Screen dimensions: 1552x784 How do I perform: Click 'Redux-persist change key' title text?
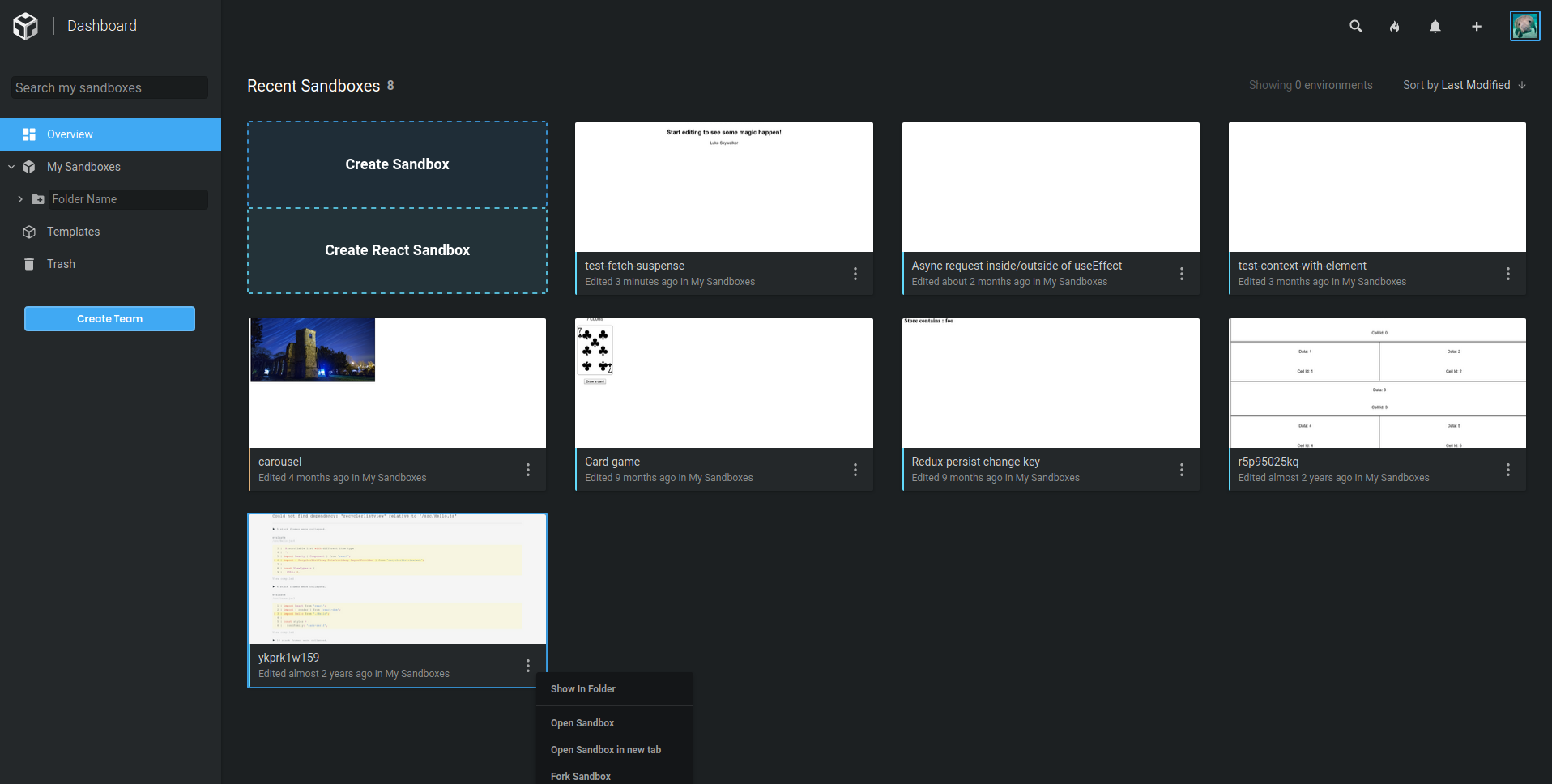click(x=975, y=462)
